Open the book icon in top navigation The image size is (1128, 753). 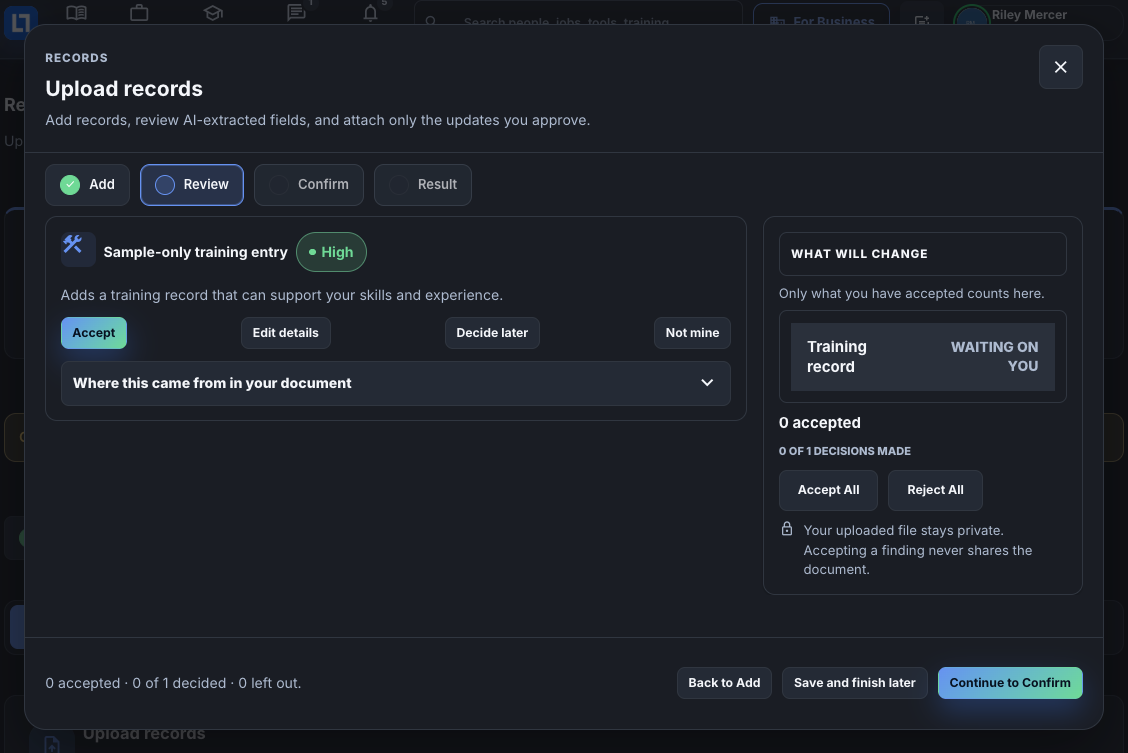(x=76, y=13)
